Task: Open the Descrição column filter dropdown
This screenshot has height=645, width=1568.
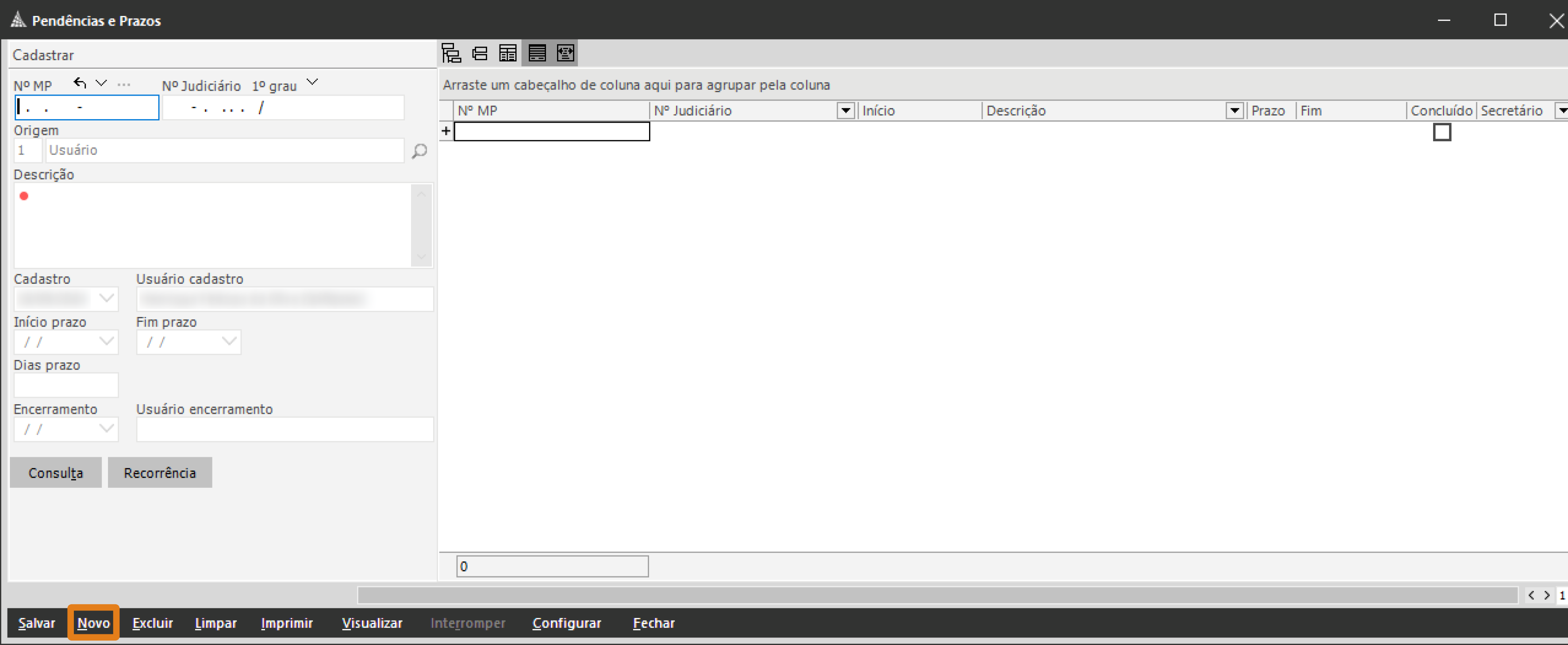Action: [x=1234, y=111]
